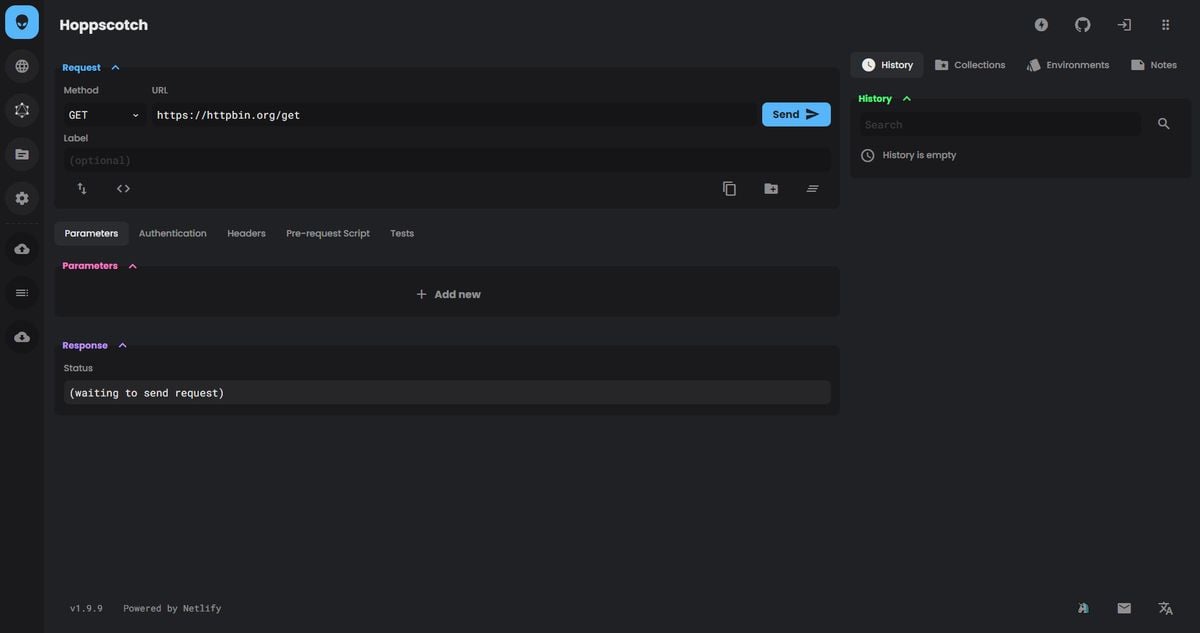Select the History tab with clock icon

[887, 65]
